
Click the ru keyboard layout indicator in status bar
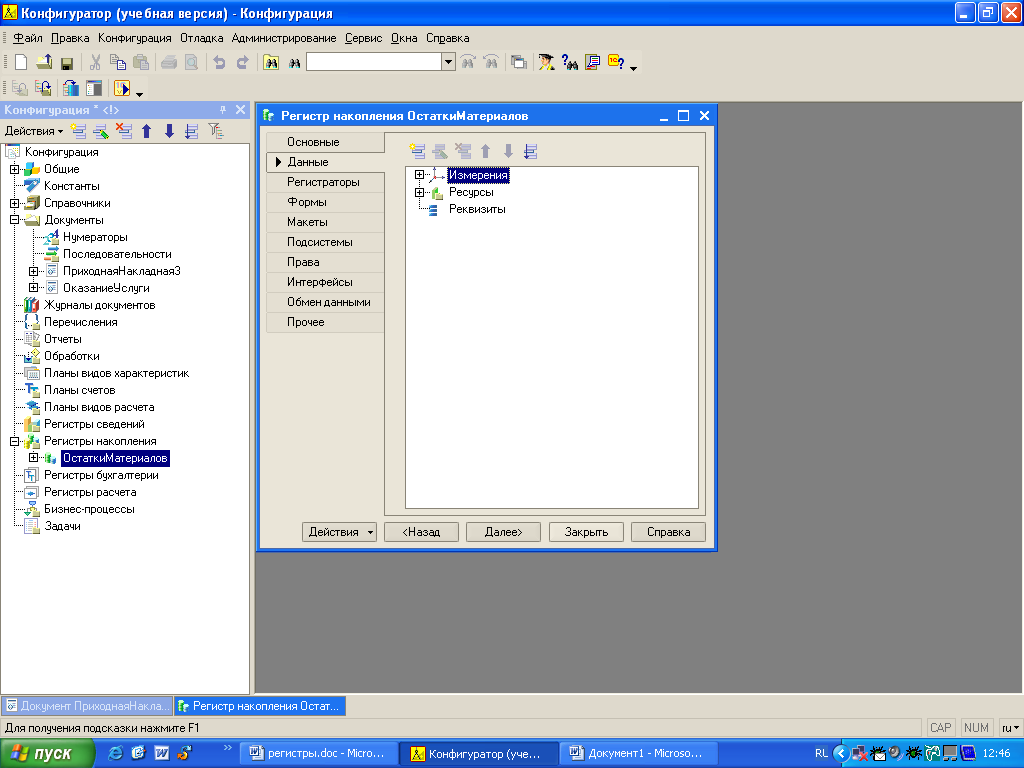(1010, 728)
